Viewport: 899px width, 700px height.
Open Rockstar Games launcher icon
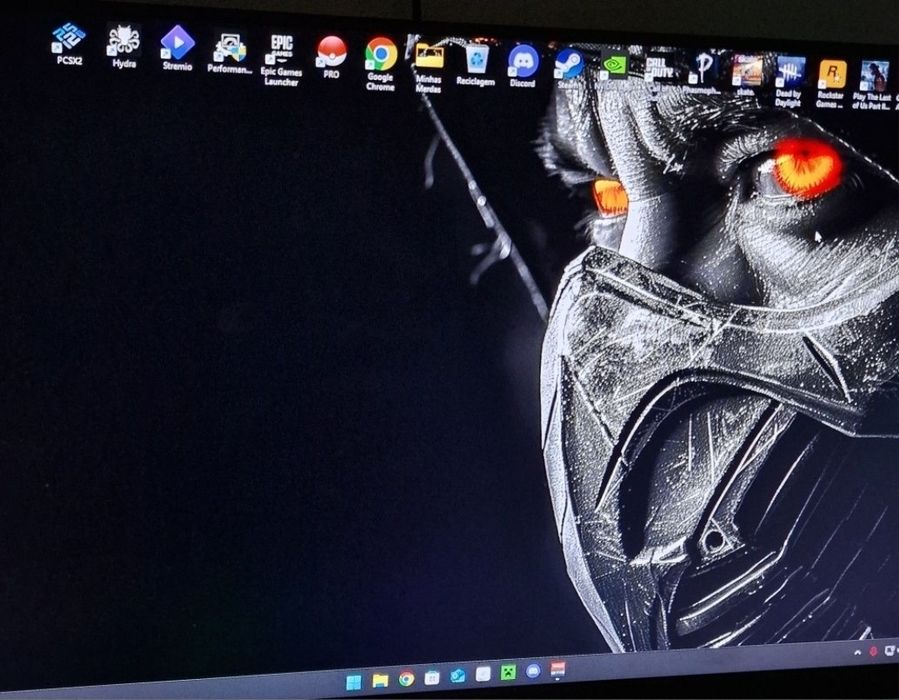click(x=831, y=84)
